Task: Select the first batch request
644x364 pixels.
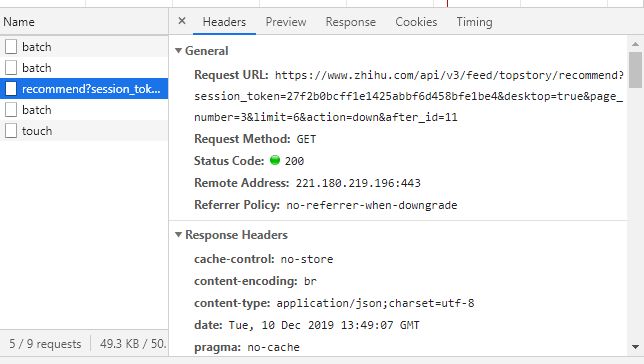Action: (x=84, y=47)
